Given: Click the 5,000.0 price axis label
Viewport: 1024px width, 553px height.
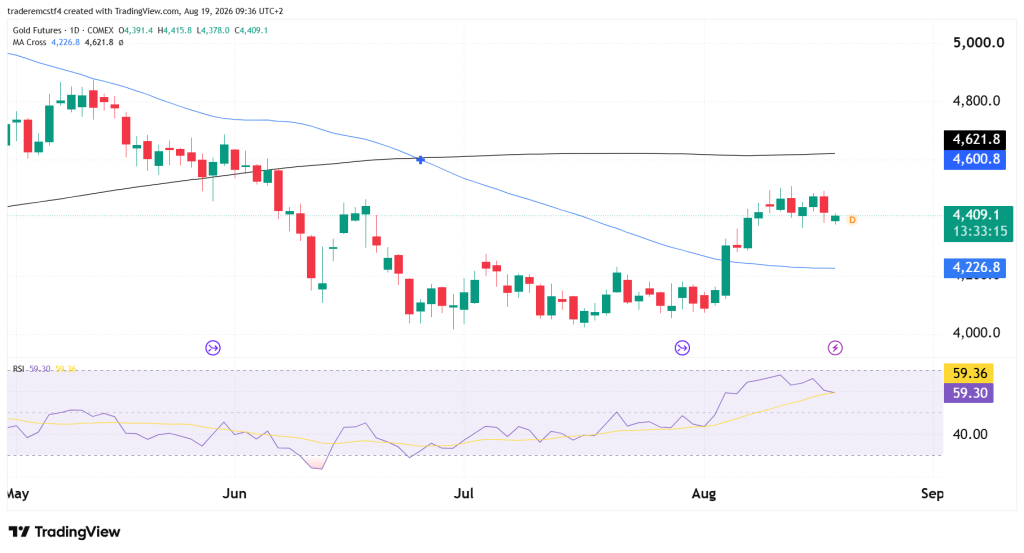Looking at the screenshot, I should 978,43.
